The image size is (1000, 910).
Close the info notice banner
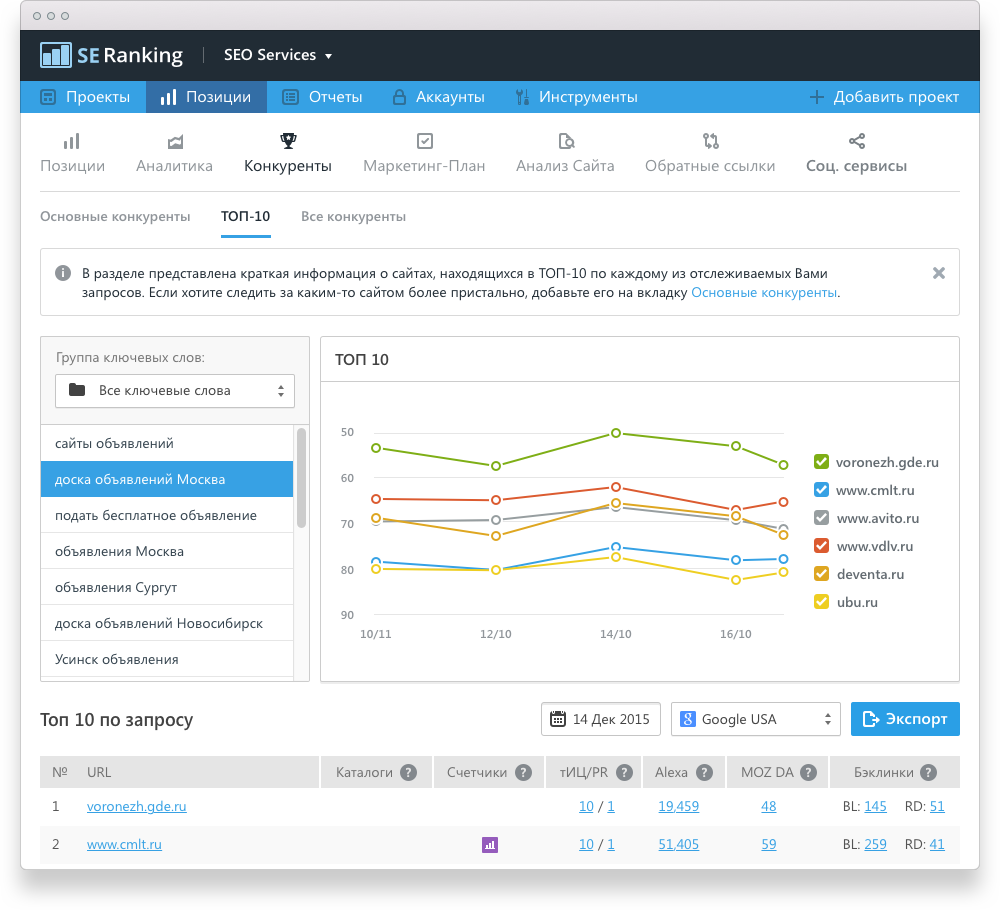pos(939,273)
